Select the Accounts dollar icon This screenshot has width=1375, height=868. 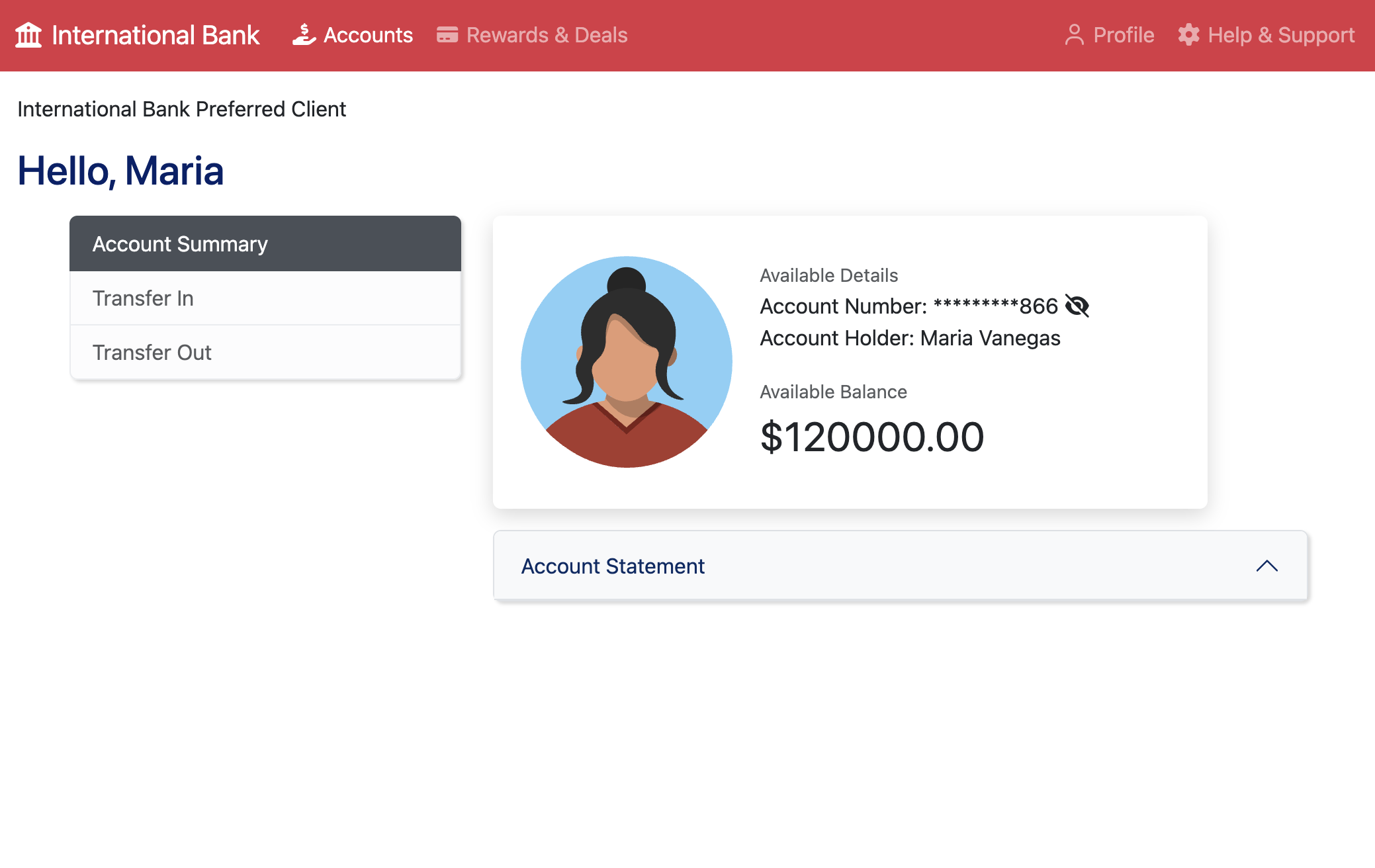(303, 34)
